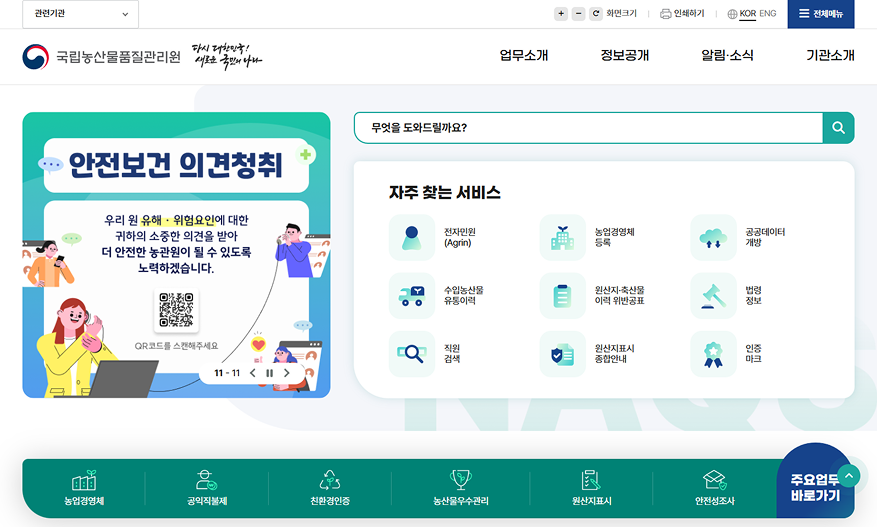Open the 수입농산물 유통이력 truck icon
This screenshot has height=527, width=877.
pos(412,295)
